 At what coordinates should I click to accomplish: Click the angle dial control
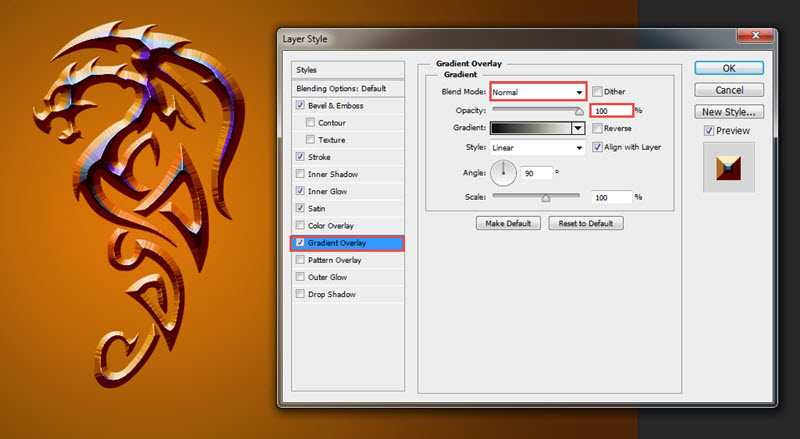(x=504, y=172)
